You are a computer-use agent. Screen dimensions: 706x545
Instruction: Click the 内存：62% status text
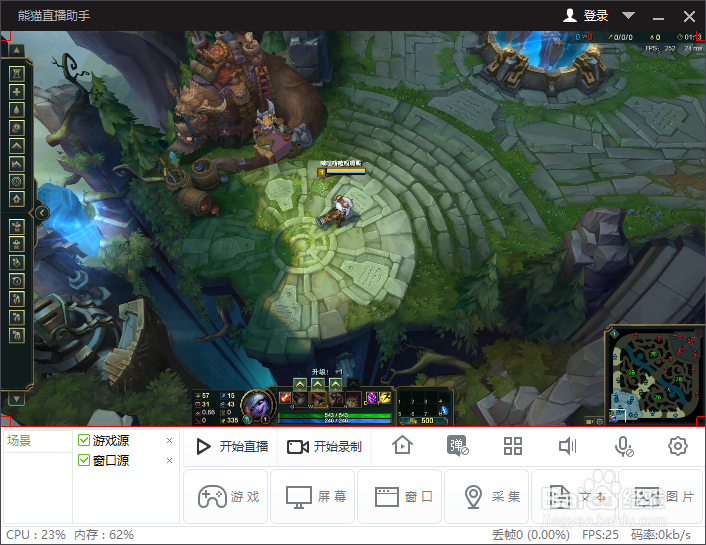tap(104, 535)
